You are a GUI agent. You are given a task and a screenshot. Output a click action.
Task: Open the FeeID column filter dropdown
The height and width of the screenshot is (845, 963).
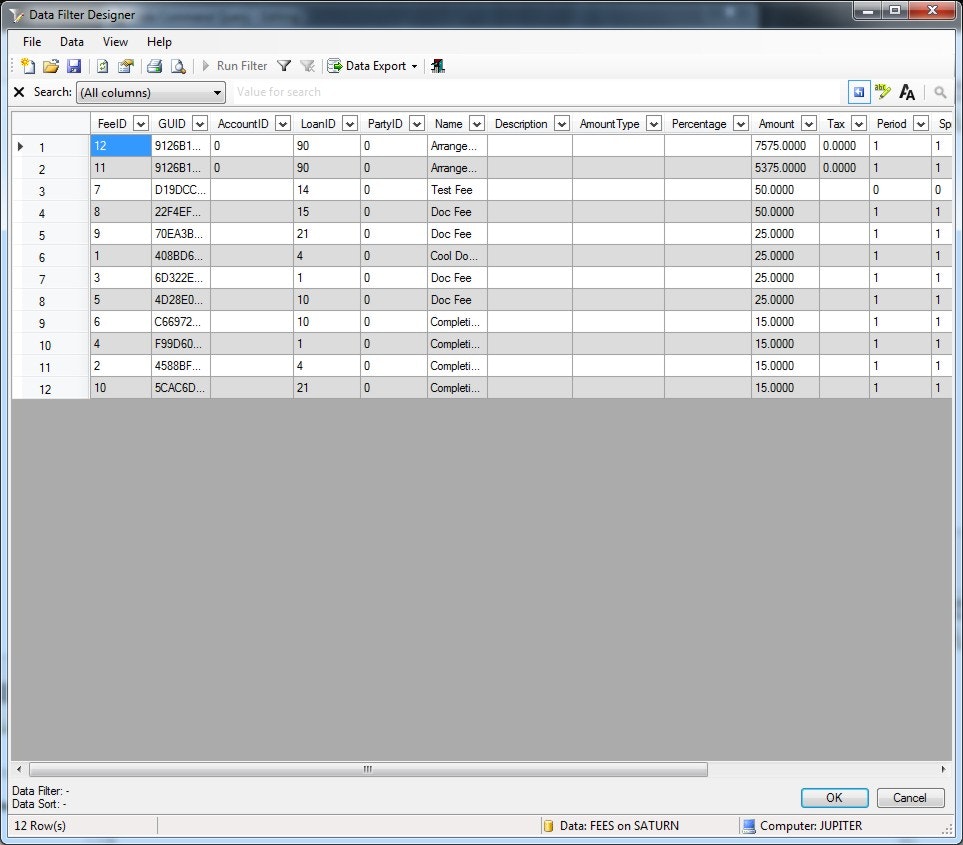tap(139, 123)
